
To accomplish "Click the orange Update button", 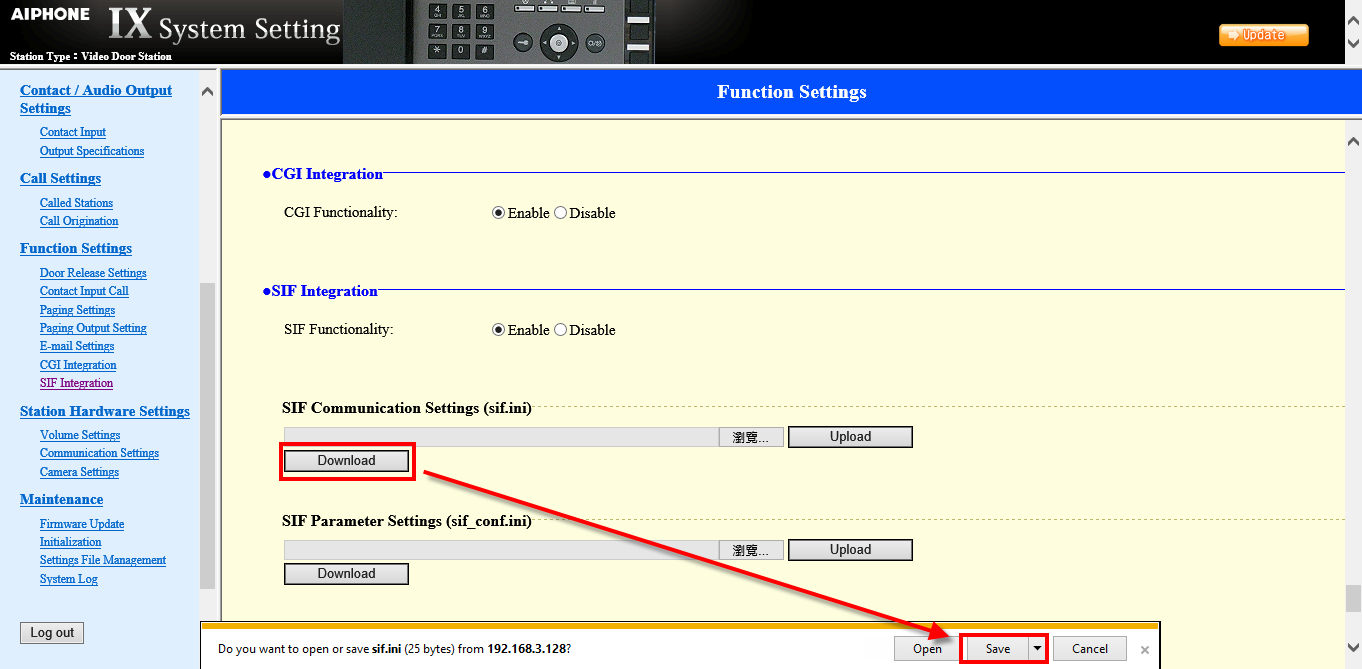I will click(x=1263, y=35).
